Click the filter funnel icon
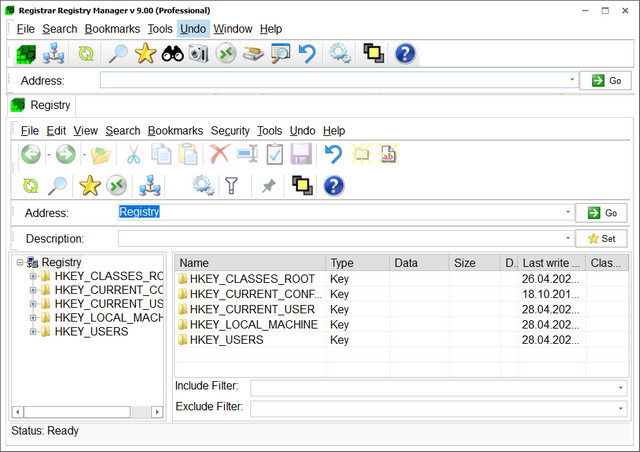640x452 pixels. tap(231, 185)
